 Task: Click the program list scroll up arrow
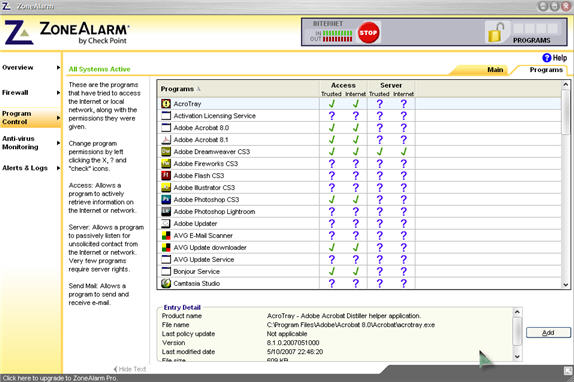tap(566, 85)
